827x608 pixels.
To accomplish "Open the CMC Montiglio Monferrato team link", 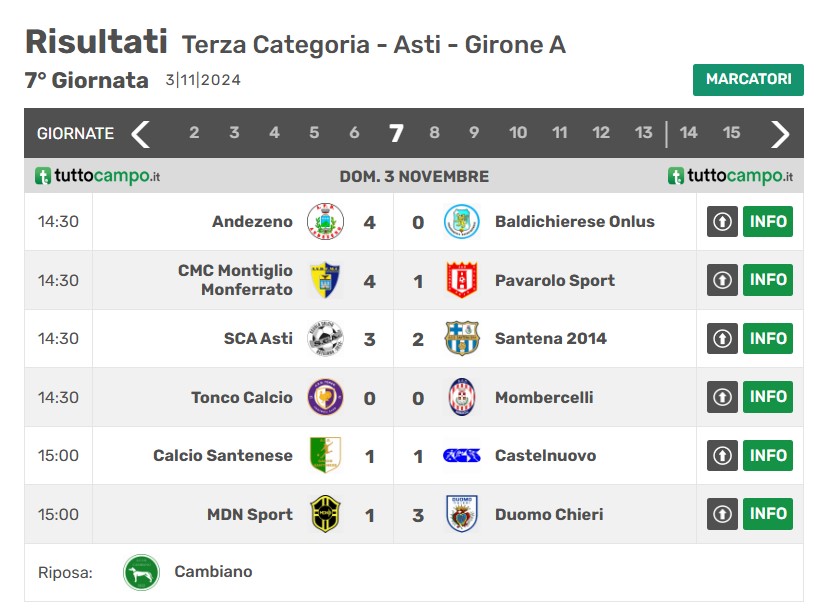I will pyautogui.click(x=235, y=280).
